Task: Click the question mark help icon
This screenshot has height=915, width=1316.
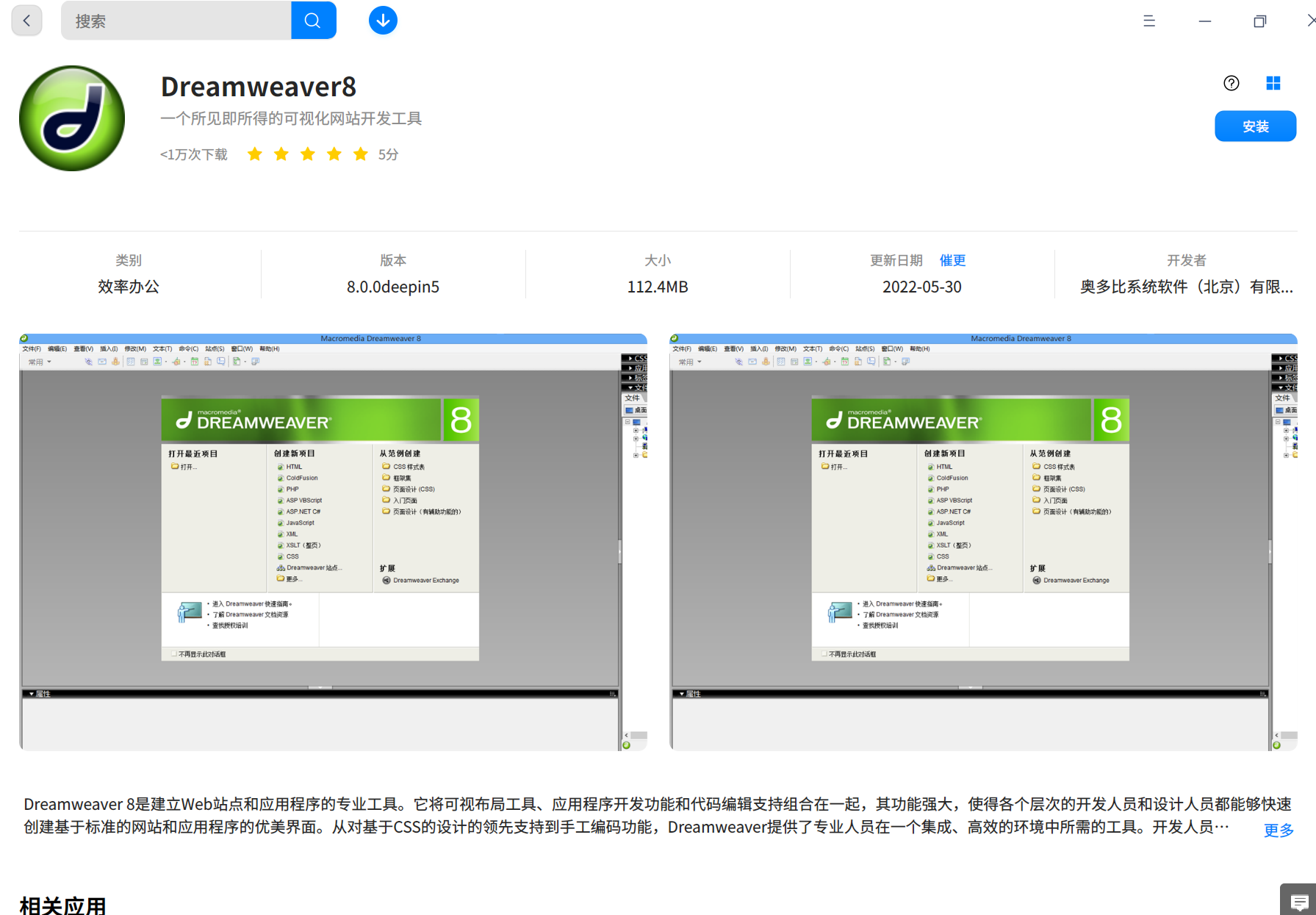Action: click(x=1231, y=83)
